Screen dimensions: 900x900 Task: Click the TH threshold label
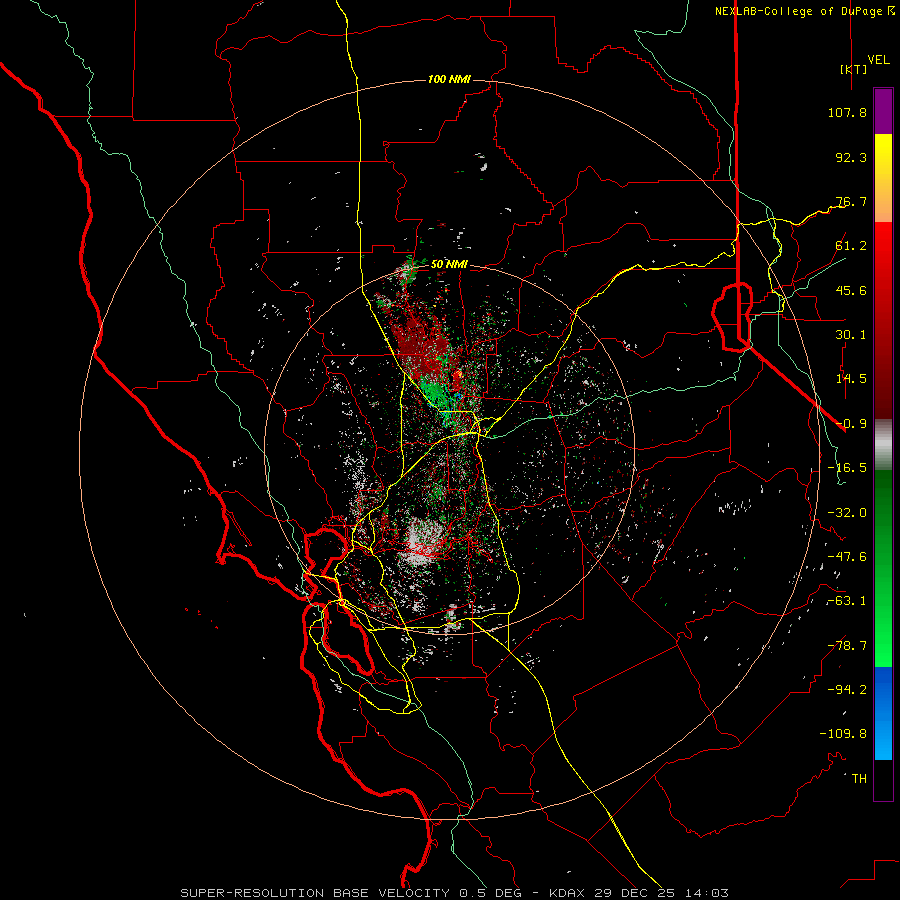pos(859,779)
